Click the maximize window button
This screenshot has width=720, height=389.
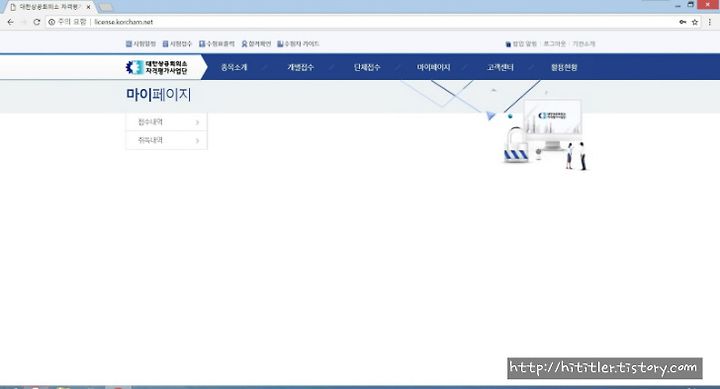[x=691, y=5]
